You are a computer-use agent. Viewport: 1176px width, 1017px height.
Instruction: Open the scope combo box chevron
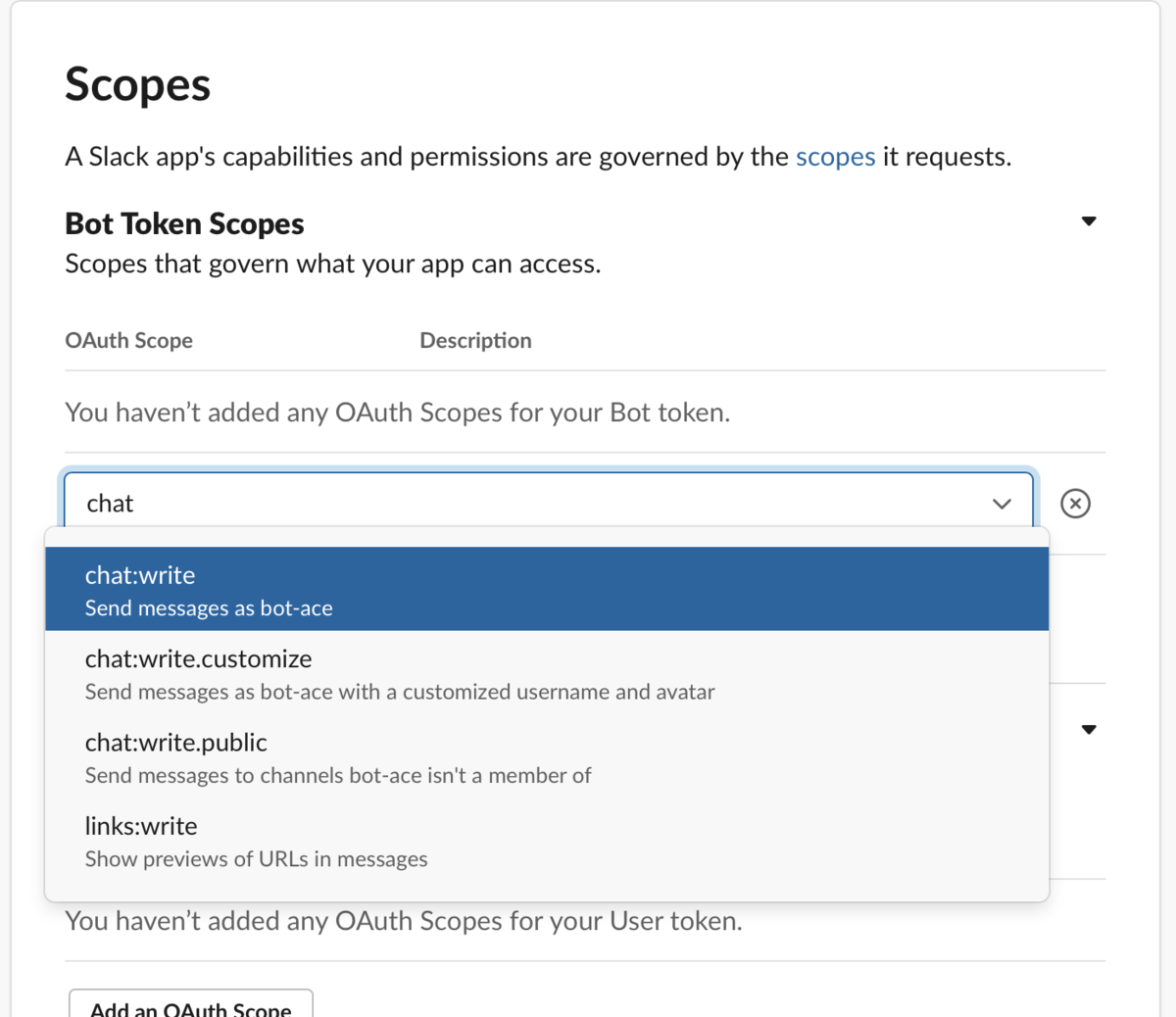click(1002, 504)
